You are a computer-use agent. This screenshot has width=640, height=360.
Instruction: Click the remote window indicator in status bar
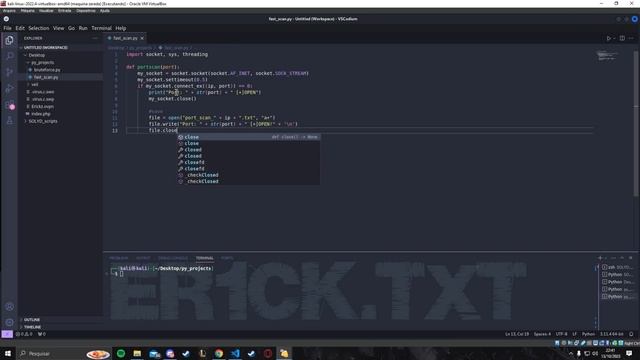point(7,334)
